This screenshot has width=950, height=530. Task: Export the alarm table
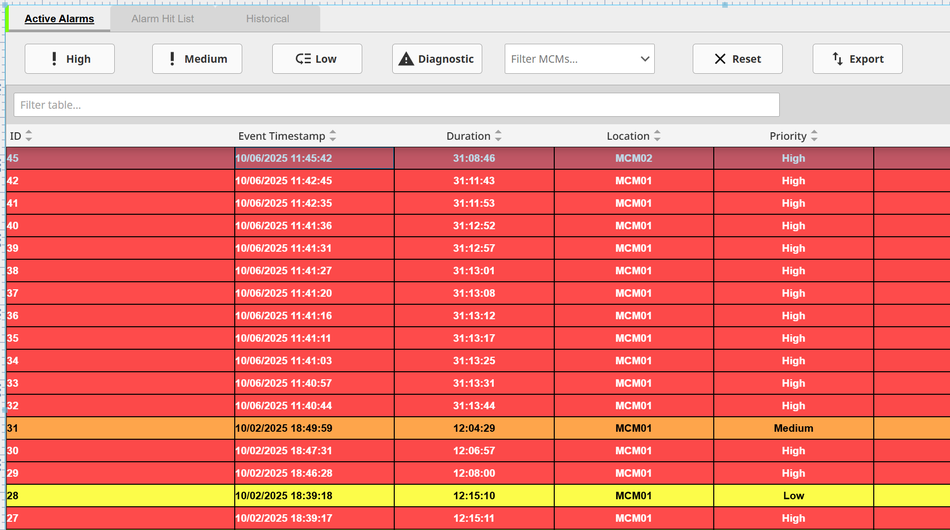(x=857, y=59)
